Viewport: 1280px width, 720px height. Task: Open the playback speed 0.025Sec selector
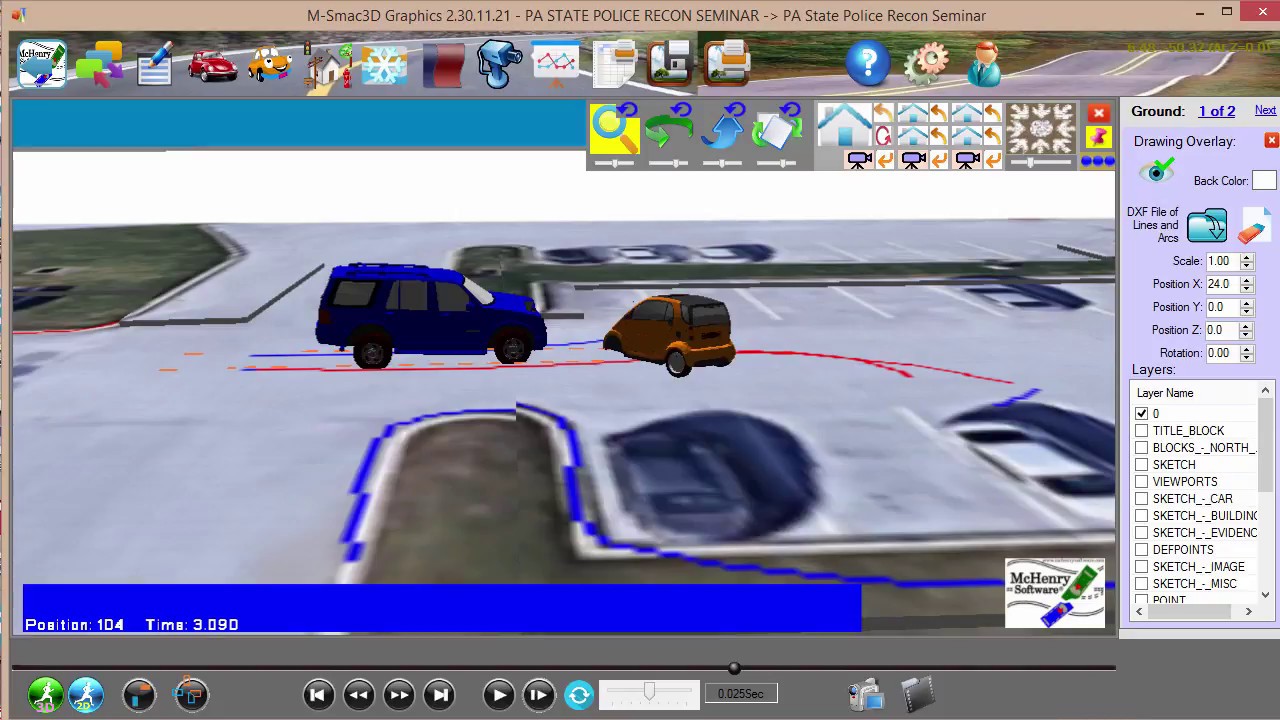(x=740, y=693)
